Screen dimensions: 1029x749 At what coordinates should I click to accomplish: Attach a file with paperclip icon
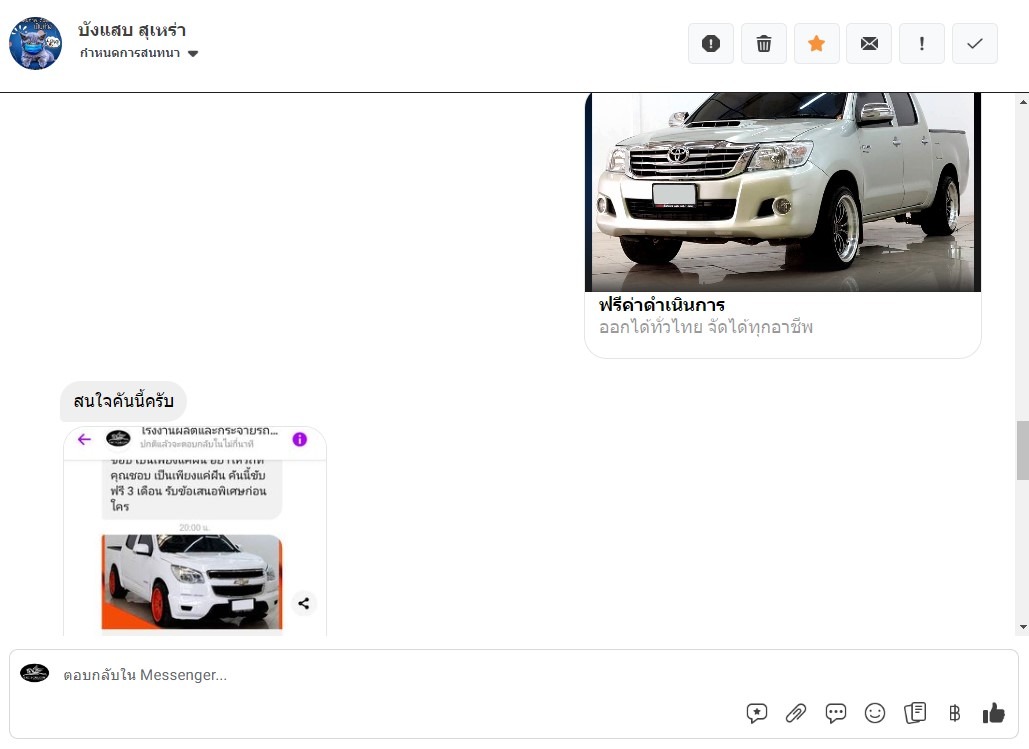(796, 713)
